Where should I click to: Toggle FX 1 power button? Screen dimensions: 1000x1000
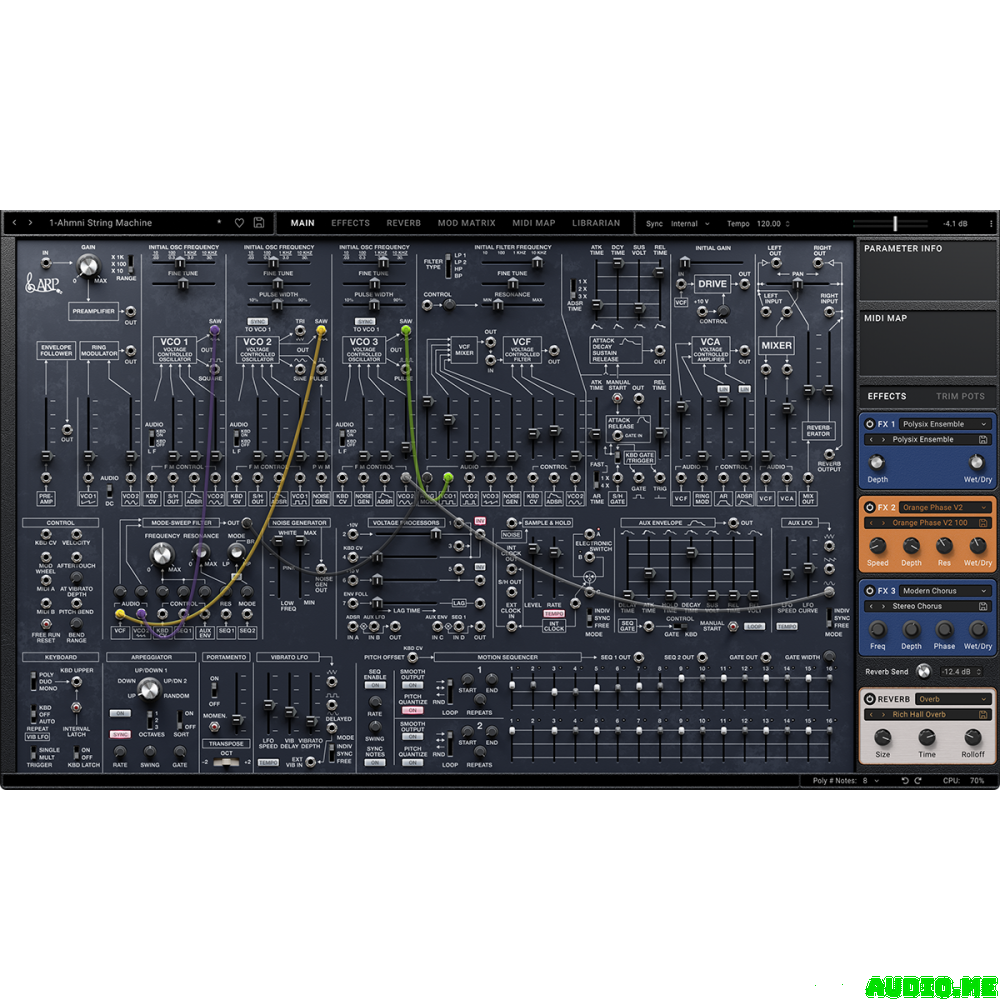(x=869, y=424)
